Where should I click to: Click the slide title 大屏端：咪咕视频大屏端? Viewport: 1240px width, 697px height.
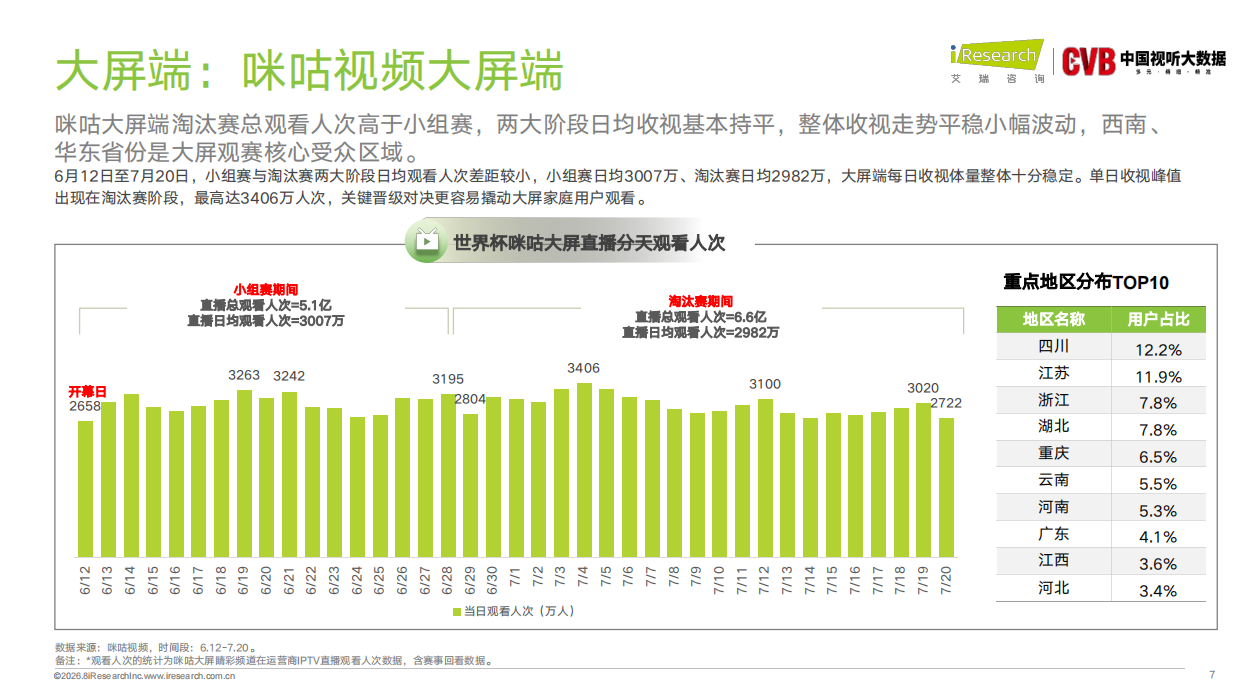point(309,70)
